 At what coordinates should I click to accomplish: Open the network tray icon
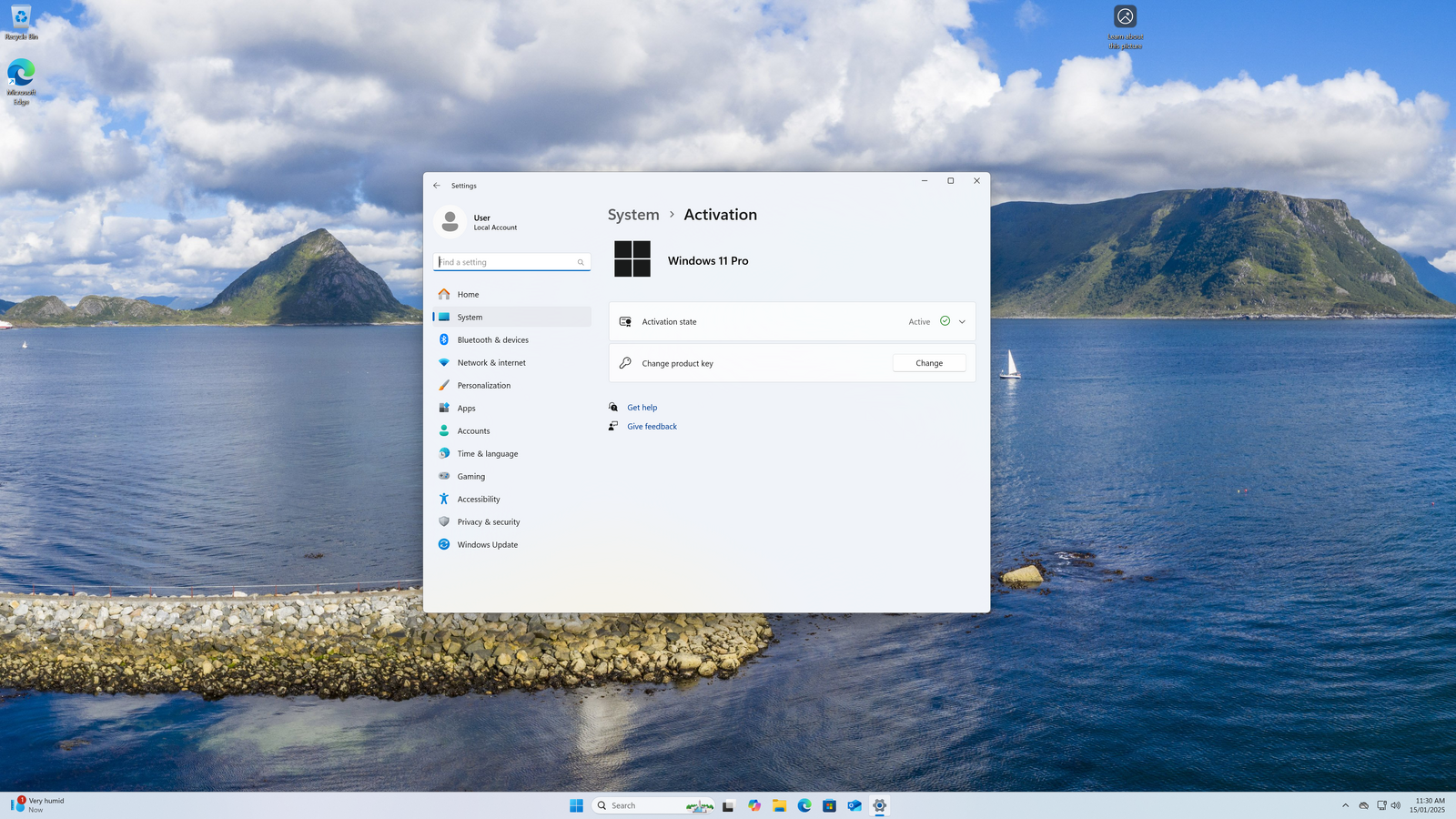click(x=1381, y=805)
